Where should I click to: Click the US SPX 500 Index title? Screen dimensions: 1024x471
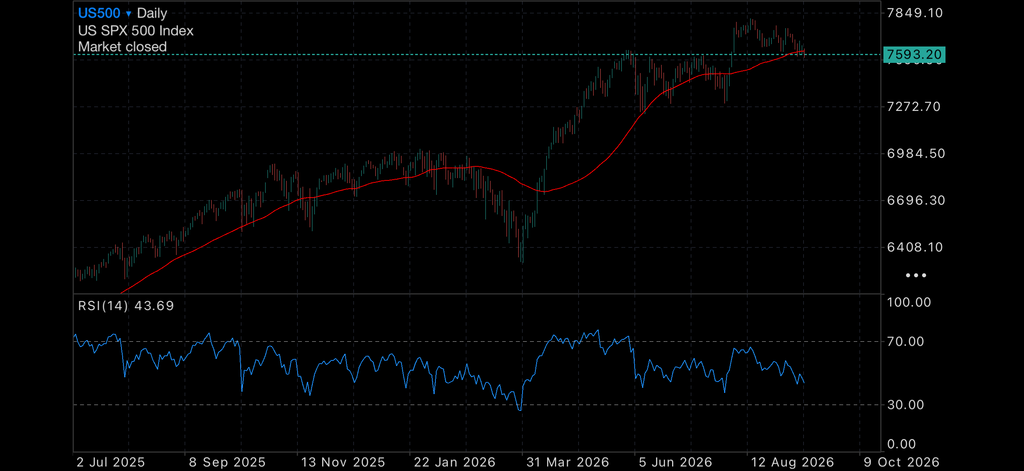[135, 30]
